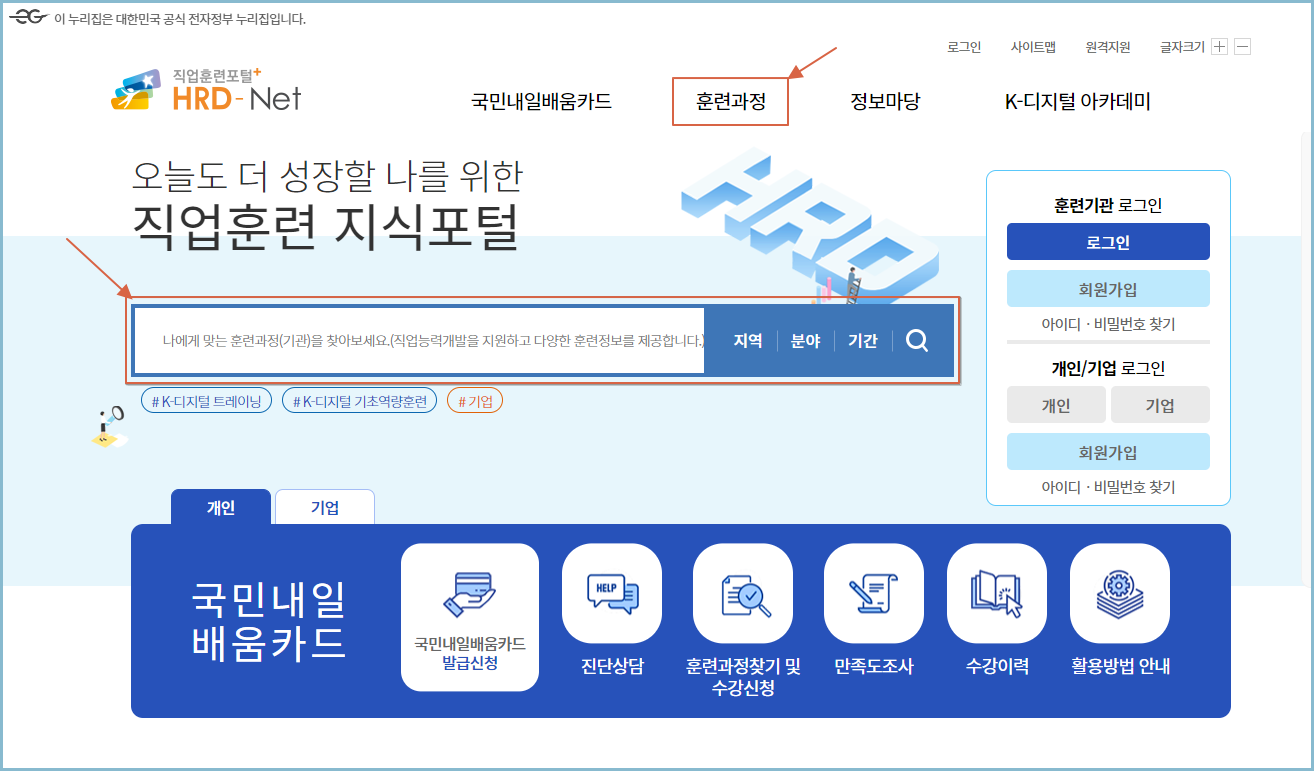Image resolution: width=1314 pixels, height=771 pixels.
Task: Click the 훈련기관 로그인 button
Action: (1107, 241)
